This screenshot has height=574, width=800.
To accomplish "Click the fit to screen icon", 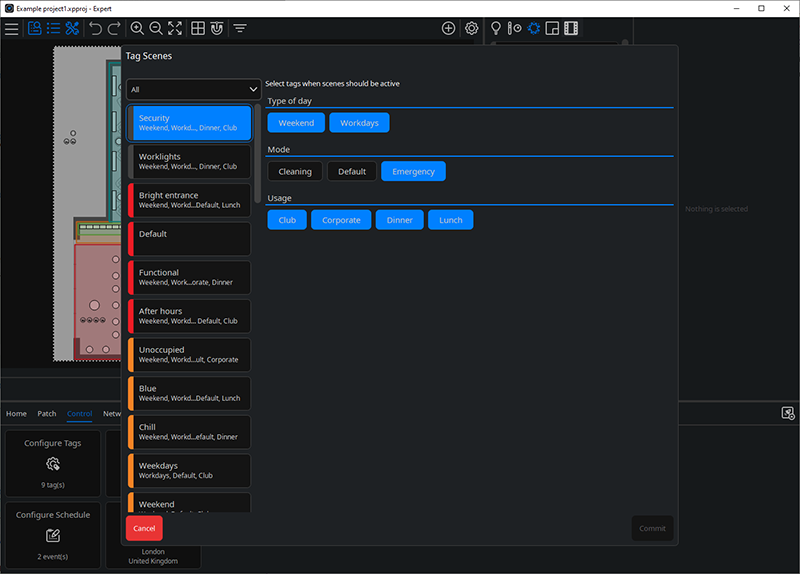I will point(175,29).
